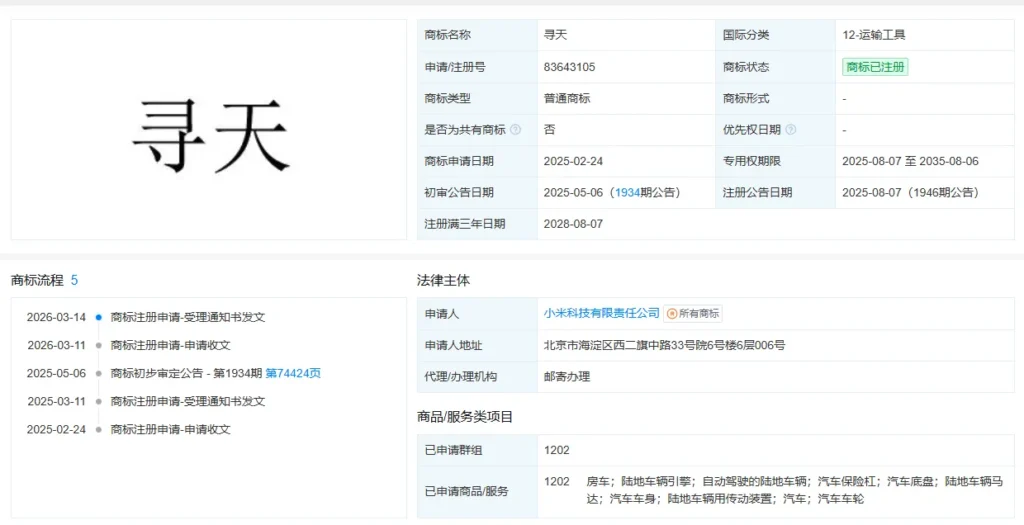
Task: Open the 1934 期公告 link
Action: 627,193
